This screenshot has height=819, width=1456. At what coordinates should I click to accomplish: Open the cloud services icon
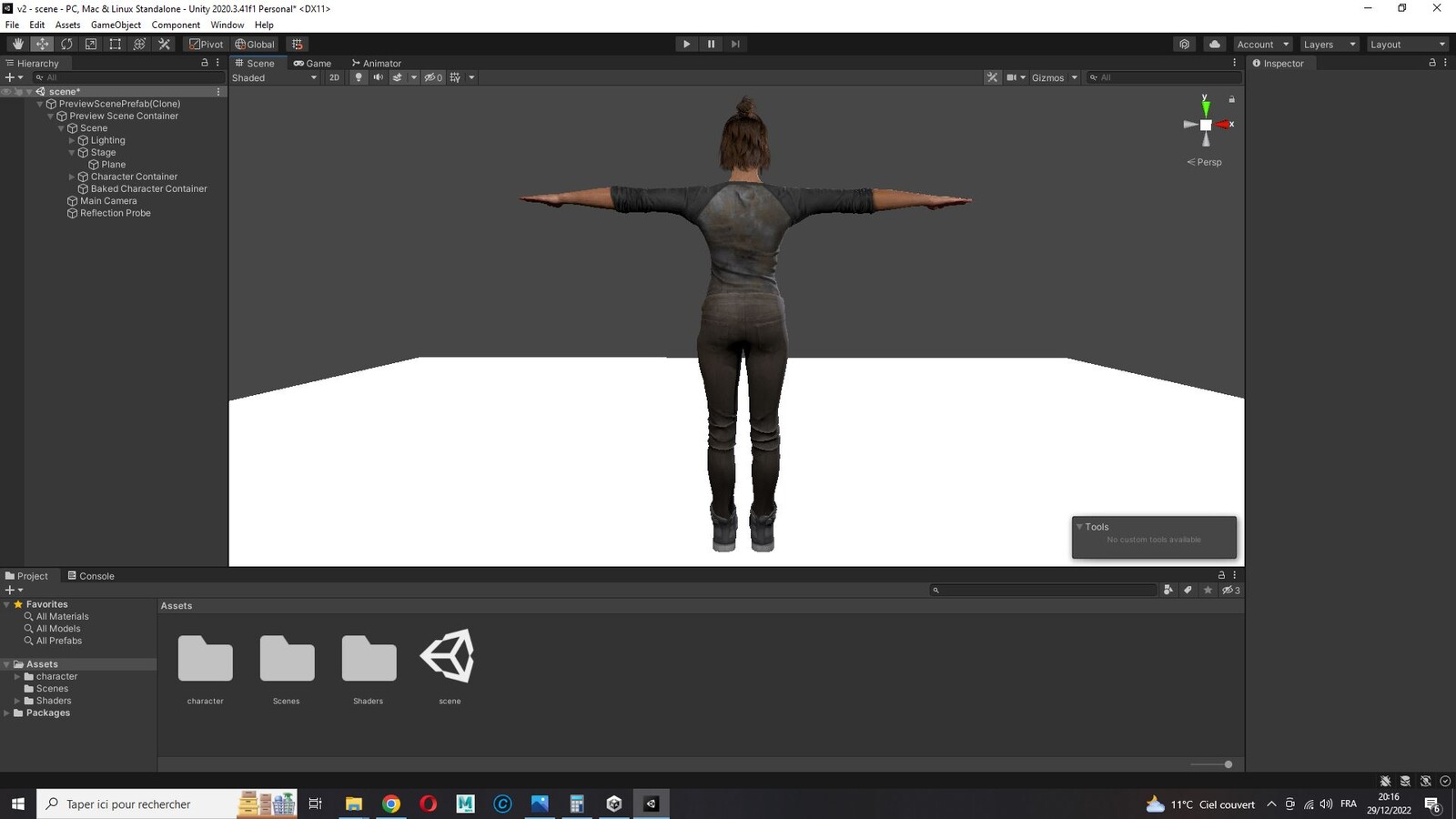pyautogui.click(x=1214, y=44)
